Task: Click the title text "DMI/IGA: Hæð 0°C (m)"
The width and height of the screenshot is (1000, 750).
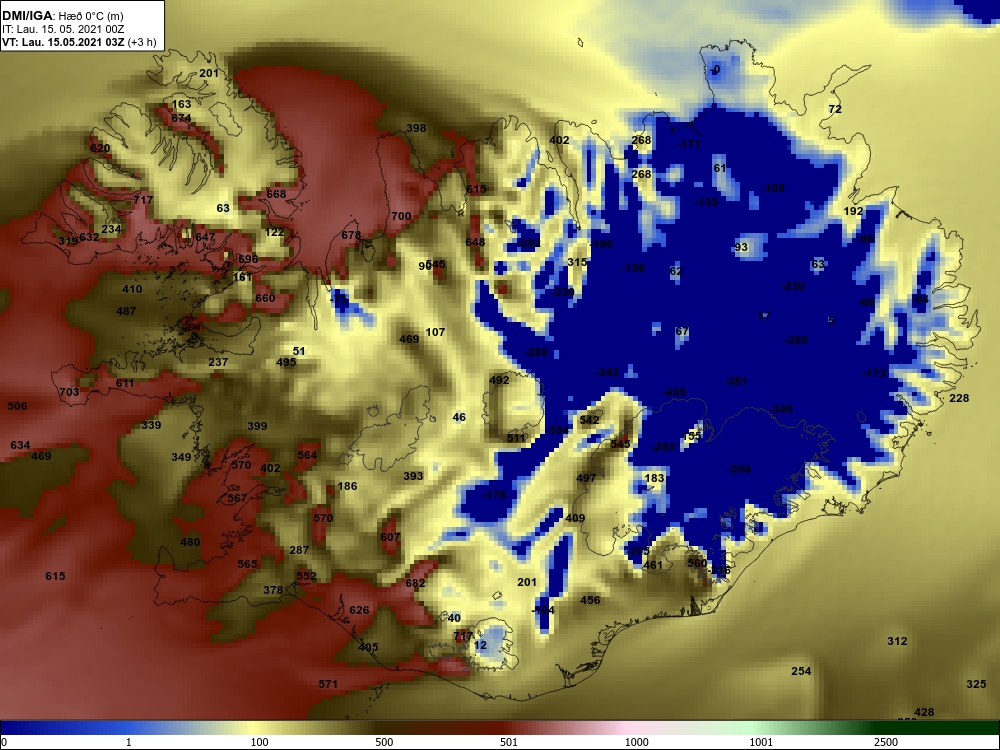Action: (62, 15)
